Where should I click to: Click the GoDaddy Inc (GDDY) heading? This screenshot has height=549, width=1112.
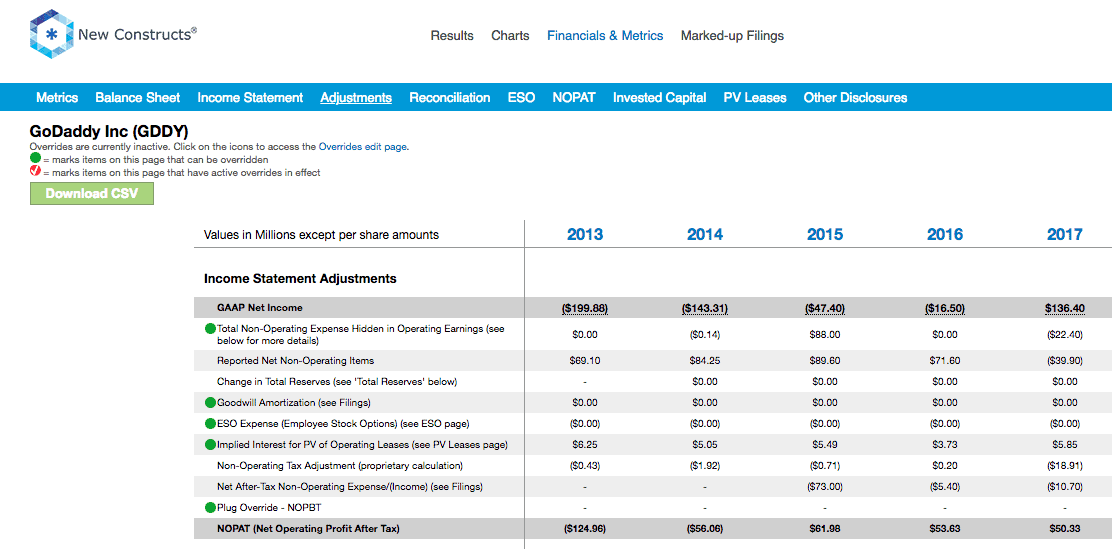coord(109,131)
